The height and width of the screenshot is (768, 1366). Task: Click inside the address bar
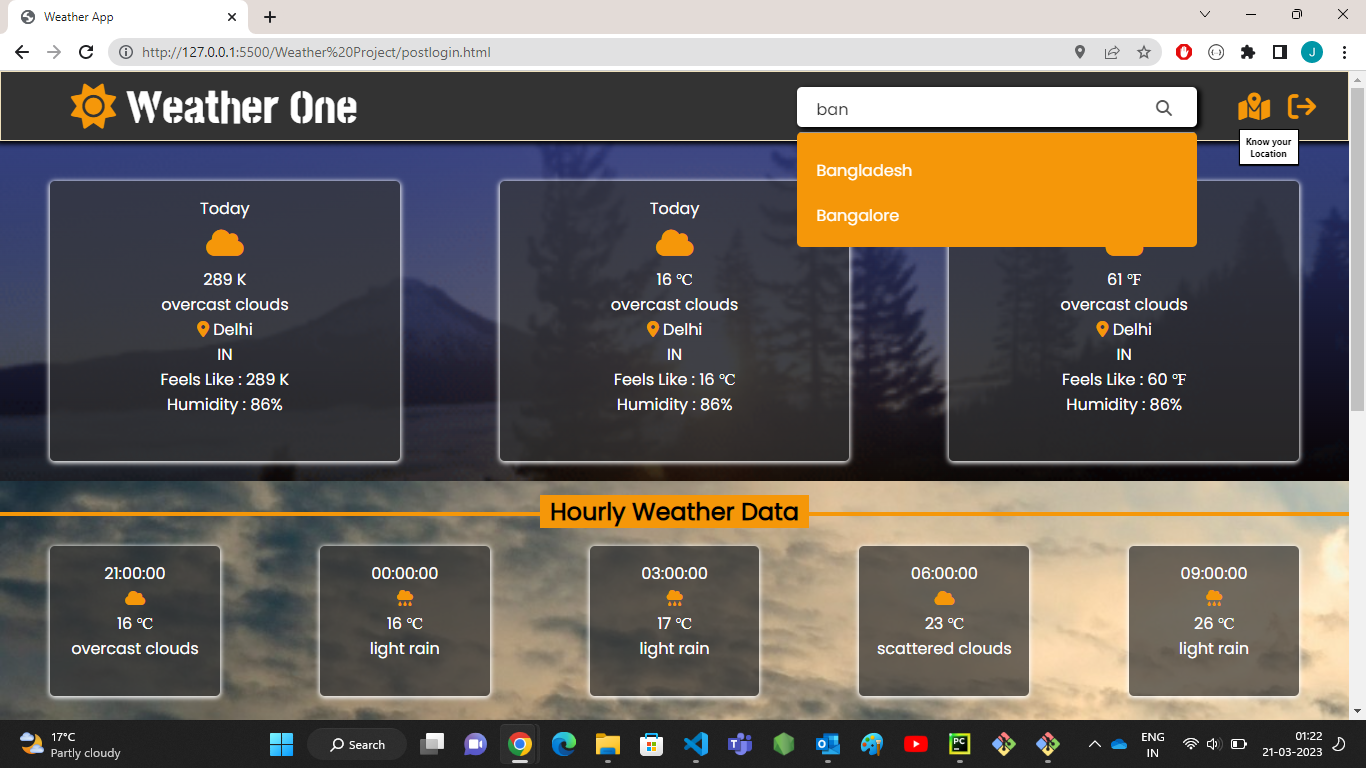coord(400,52)
